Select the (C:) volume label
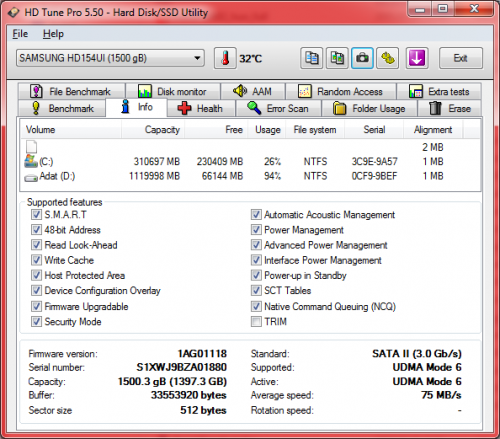Viewport: 500px width, 439px height. click(x=46, y=162)
